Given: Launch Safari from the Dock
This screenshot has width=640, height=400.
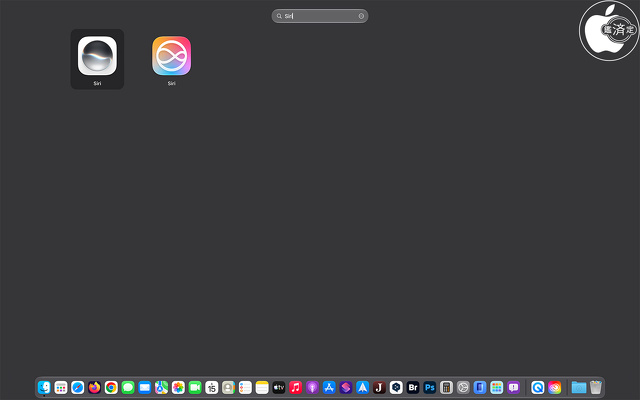Looking at the screenshot, I should pyautogui.click(x=78, y=387).
